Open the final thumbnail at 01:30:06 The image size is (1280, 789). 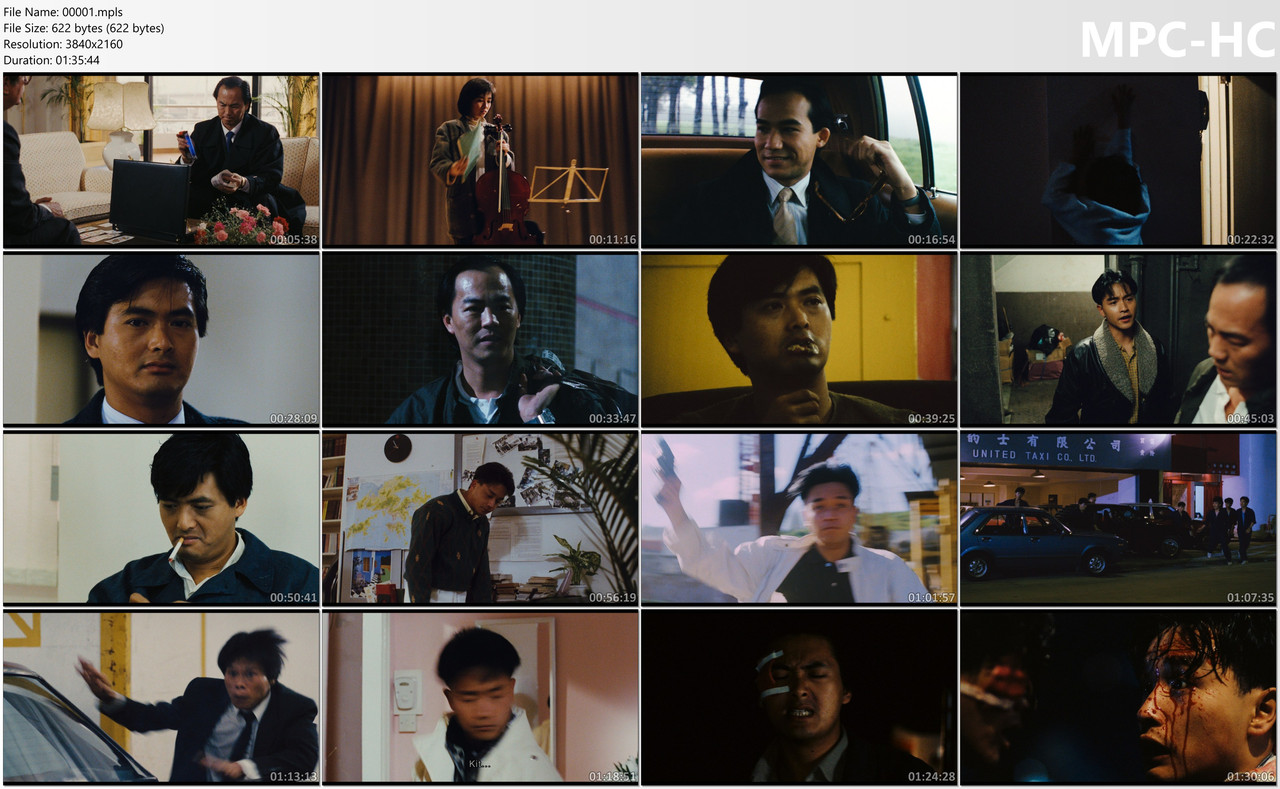pyautogui.click(x=1118, y=697)
